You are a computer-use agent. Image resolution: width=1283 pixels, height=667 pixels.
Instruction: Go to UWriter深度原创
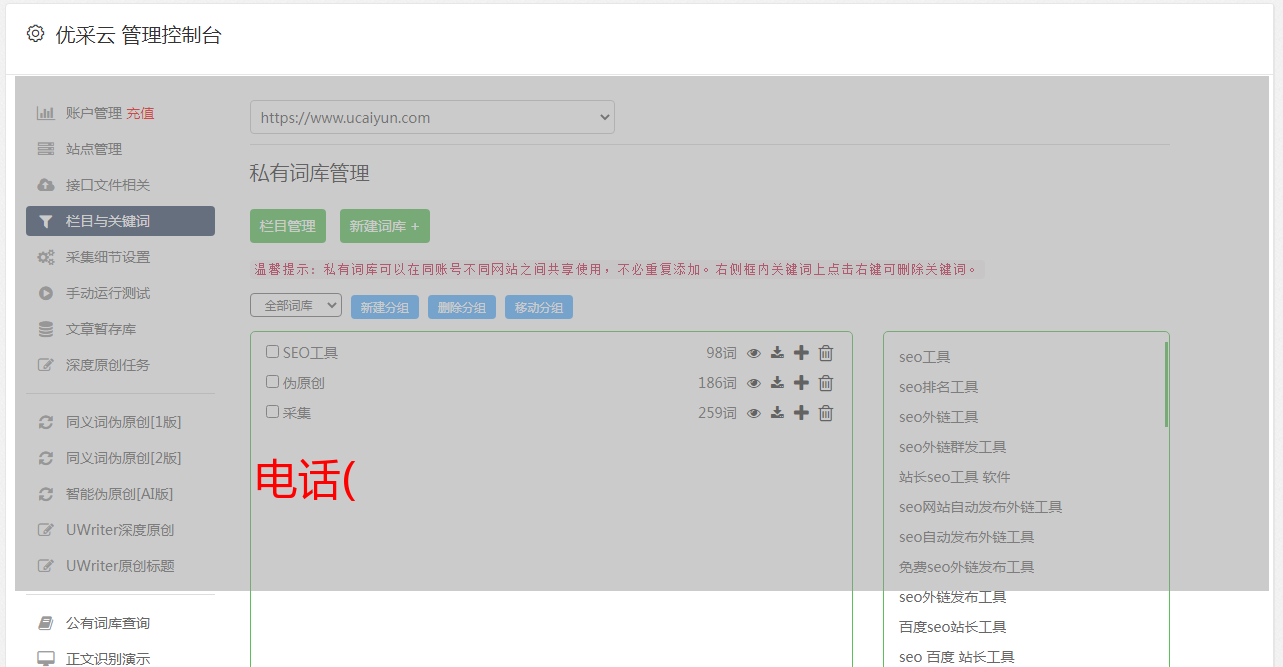(120, 530)
